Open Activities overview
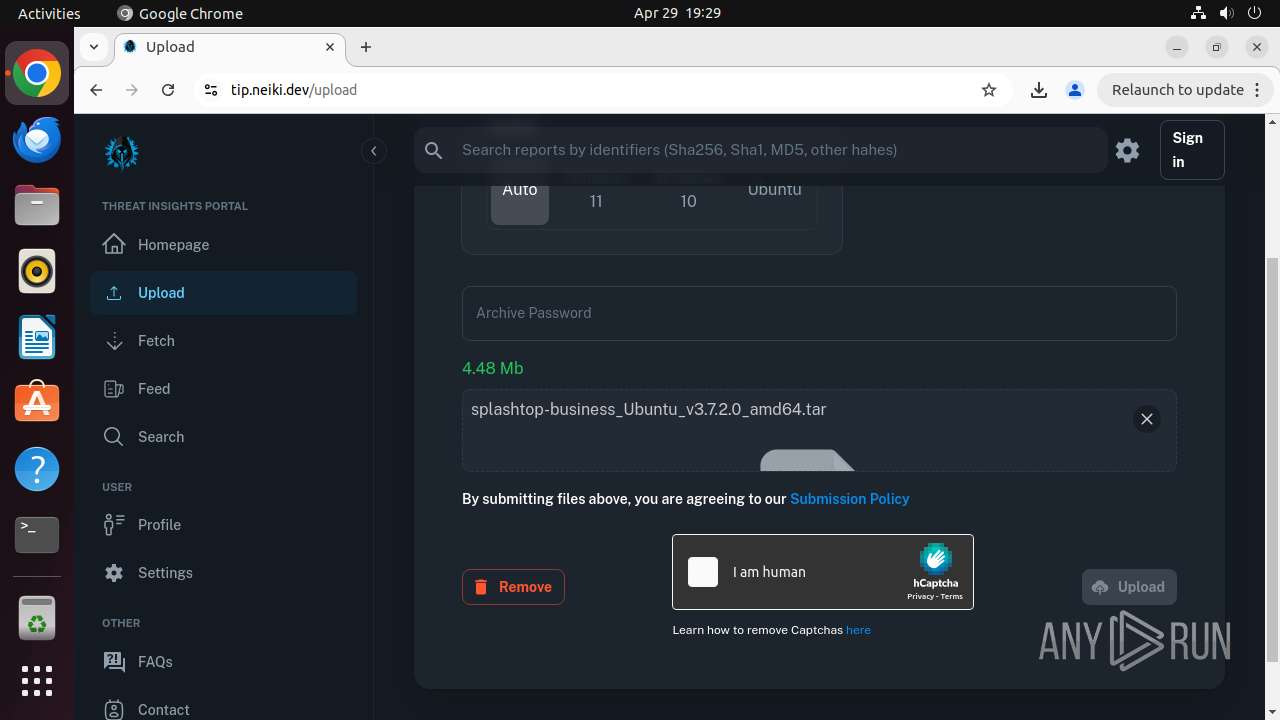Screen dimensions: 1280x720 tap(49, 13)
